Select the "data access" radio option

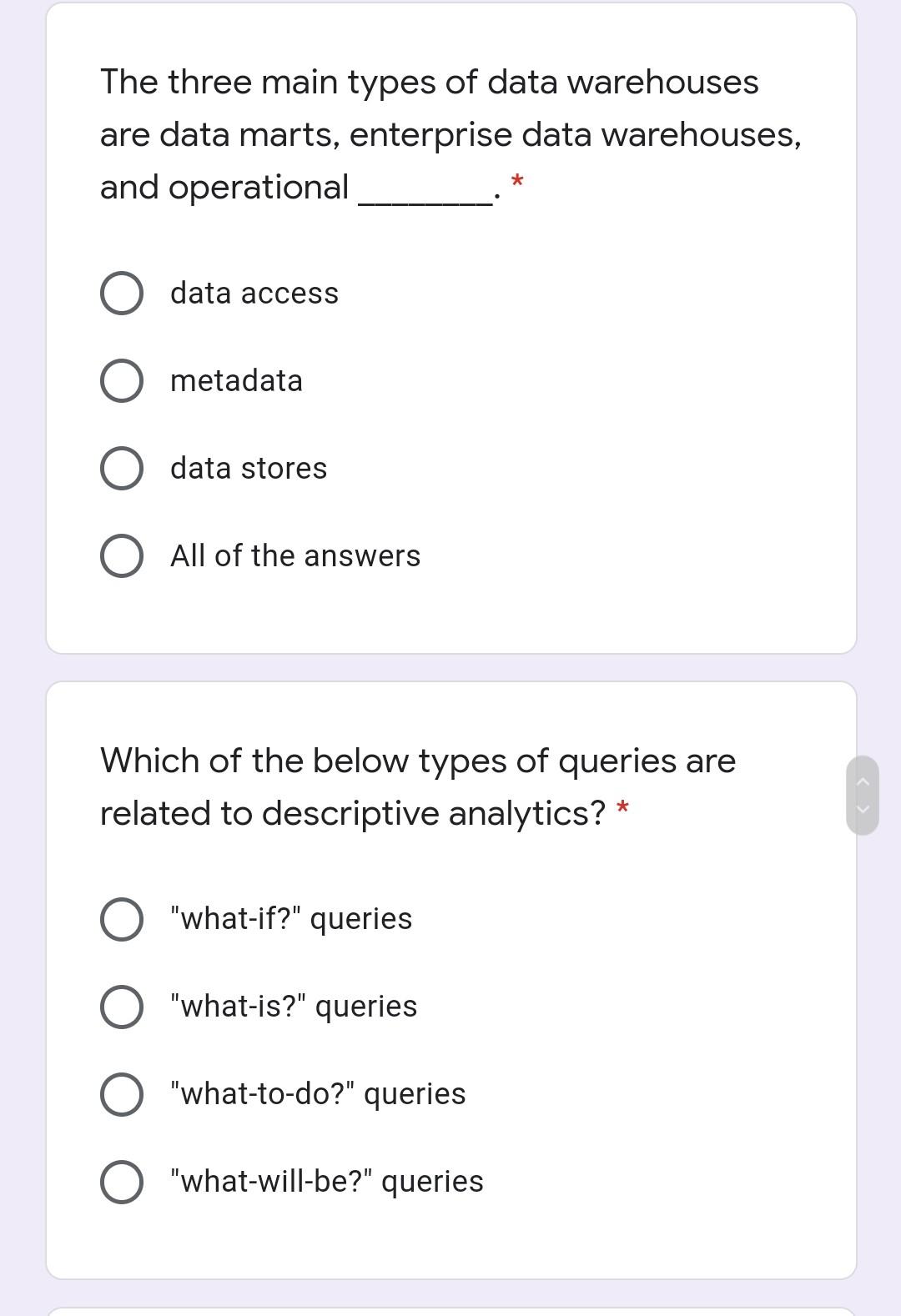[122, 294]
